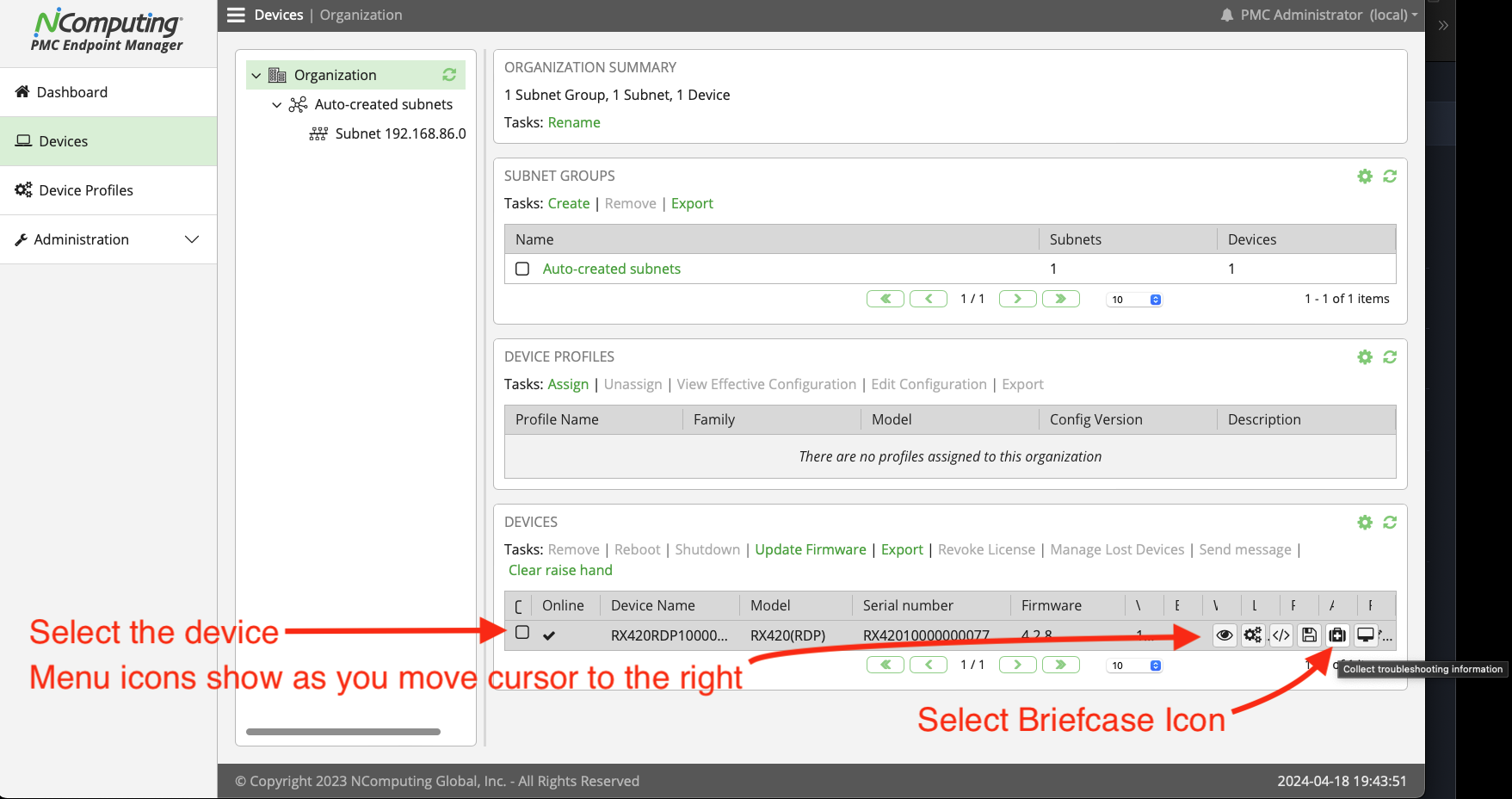Refresh the Devices panel
The image size is (1512, 799).
click(1390, 523)
